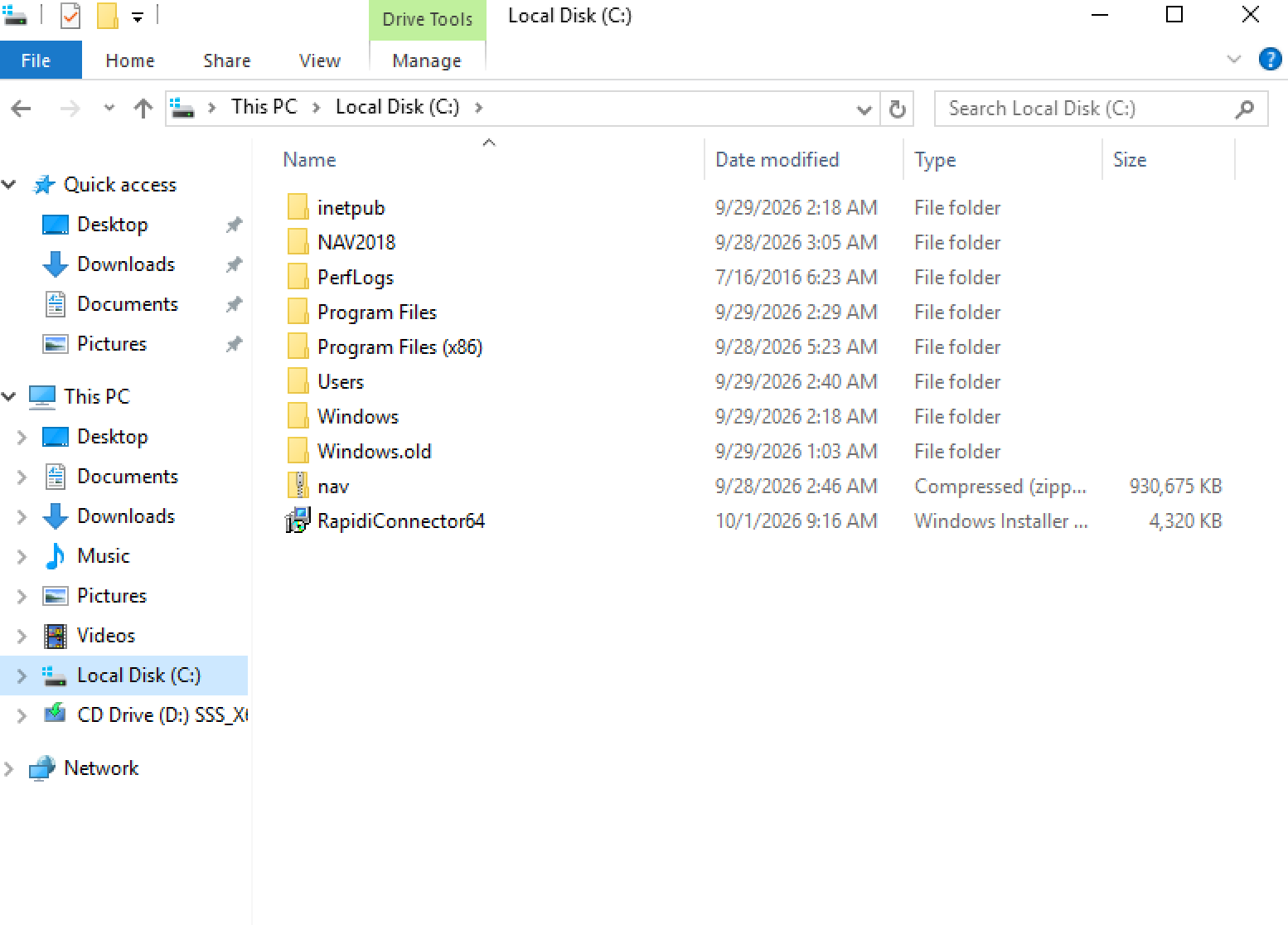The height and width of the screenshot is (925, 1288).
Task: Refresh the Local Disk (C:) folder view
Action: coord(897,109)
